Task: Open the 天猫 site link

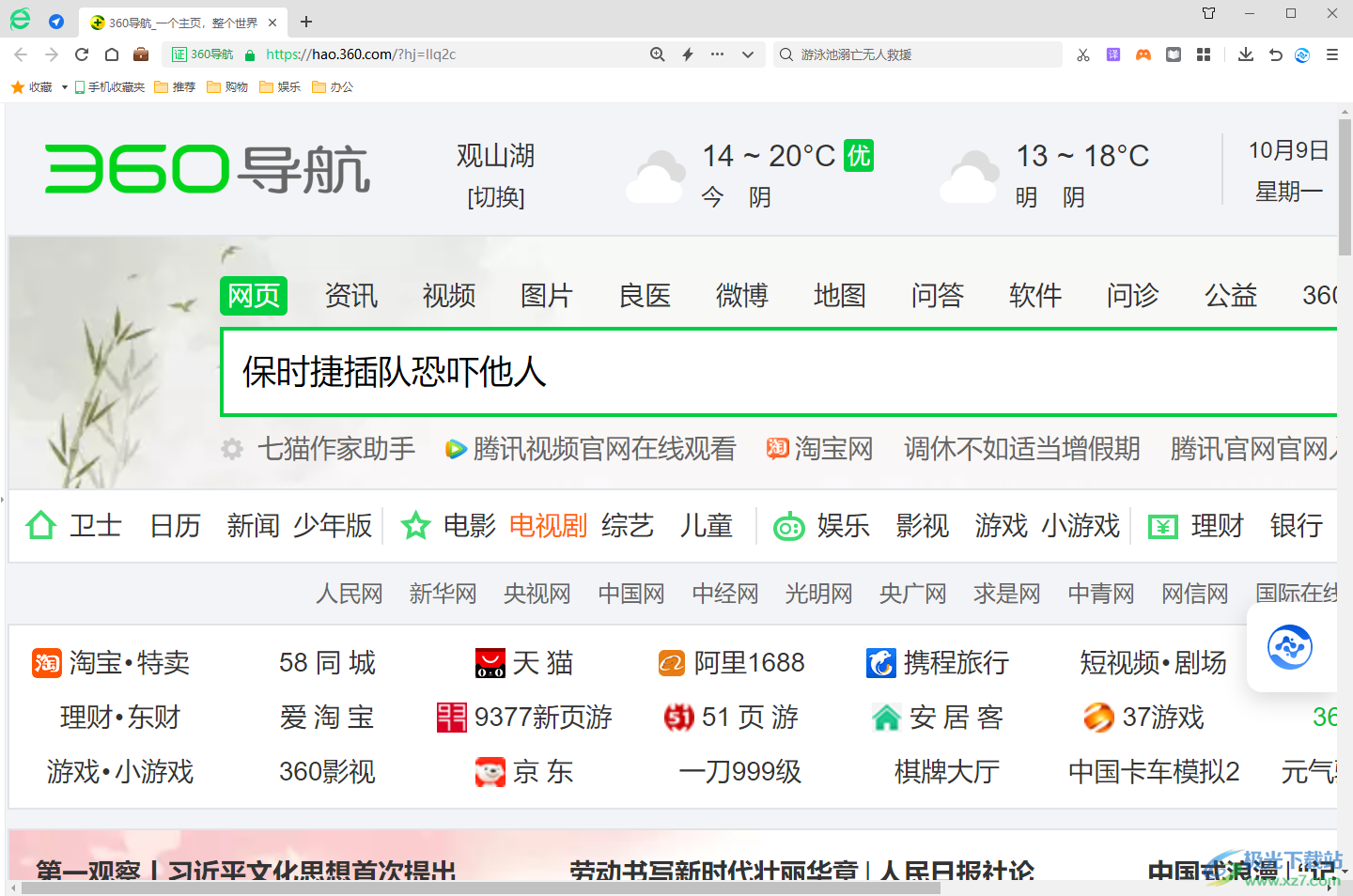Action: [524, 663]
